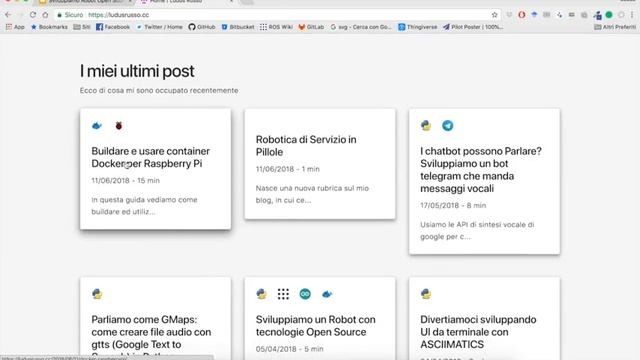640x360 pixels.
Task: Open the Twitter / Home bookmark
Action: (159, 27)
